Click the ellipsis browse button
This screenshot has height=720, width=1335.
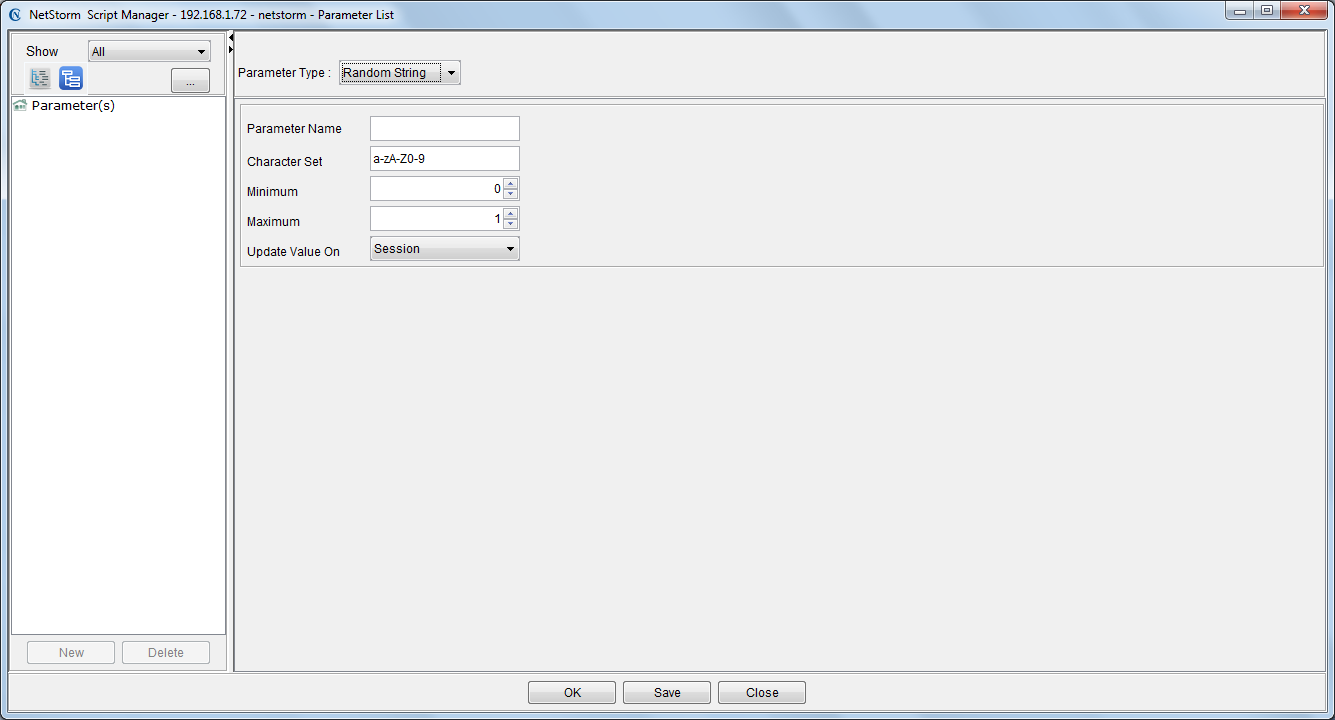tap(190, 81)
